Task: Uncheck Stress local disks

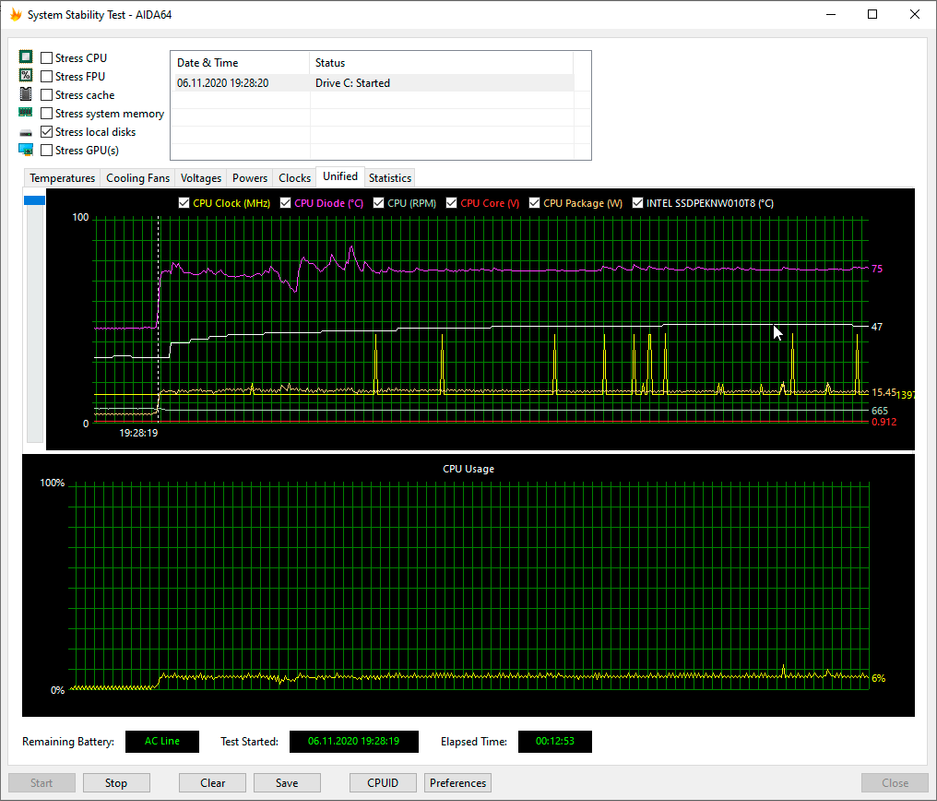Action: click(47, 132)
